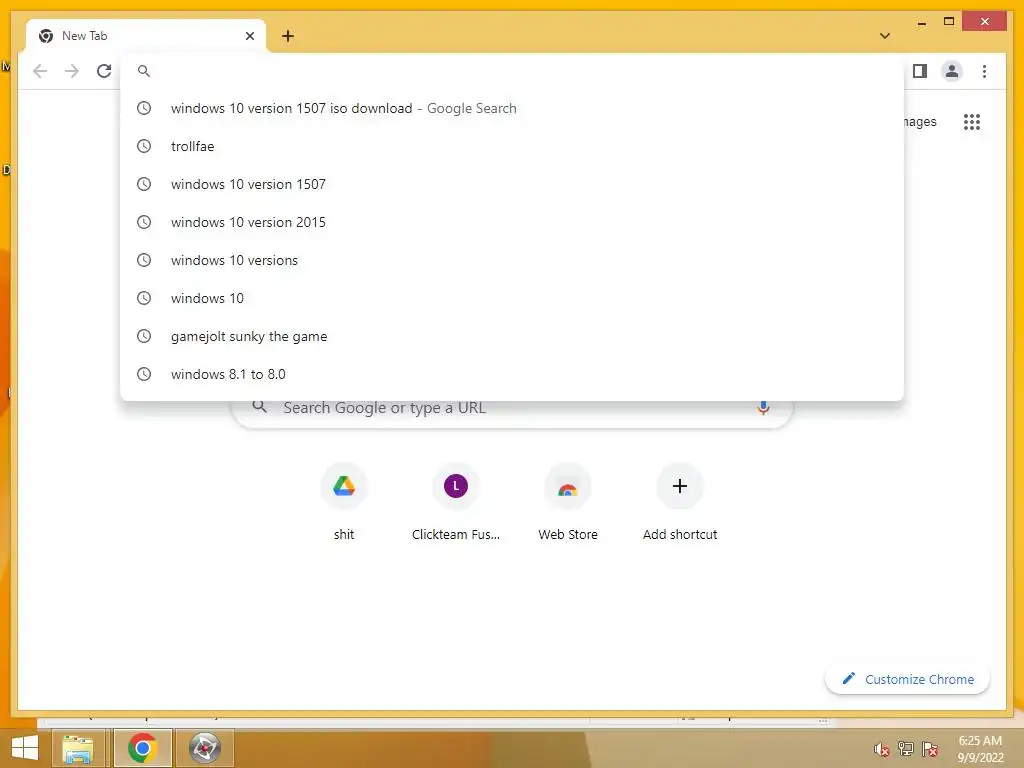Screen dimensions: 1024x768
Task: Pick suggestion 'windows 8.1 to 8.0'
Action: pos(512,374)
